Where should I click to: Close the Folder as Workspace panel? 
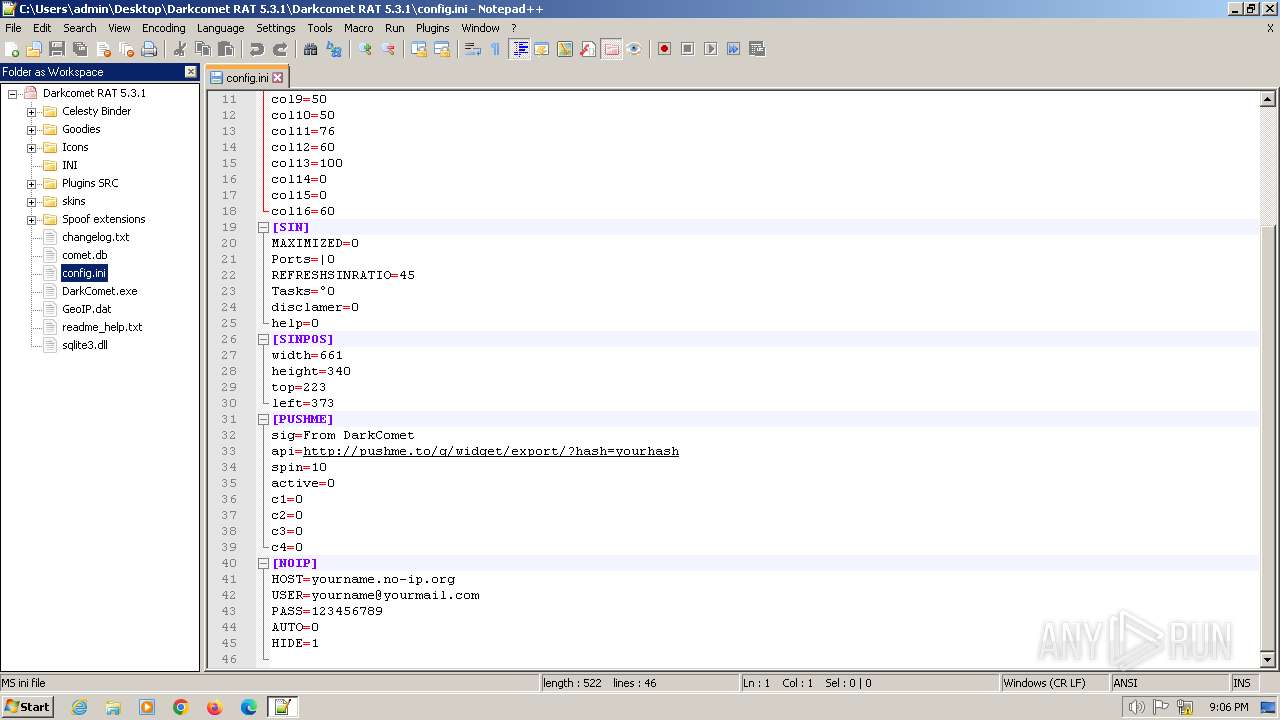pyautogui.click(x=191, y=72)
